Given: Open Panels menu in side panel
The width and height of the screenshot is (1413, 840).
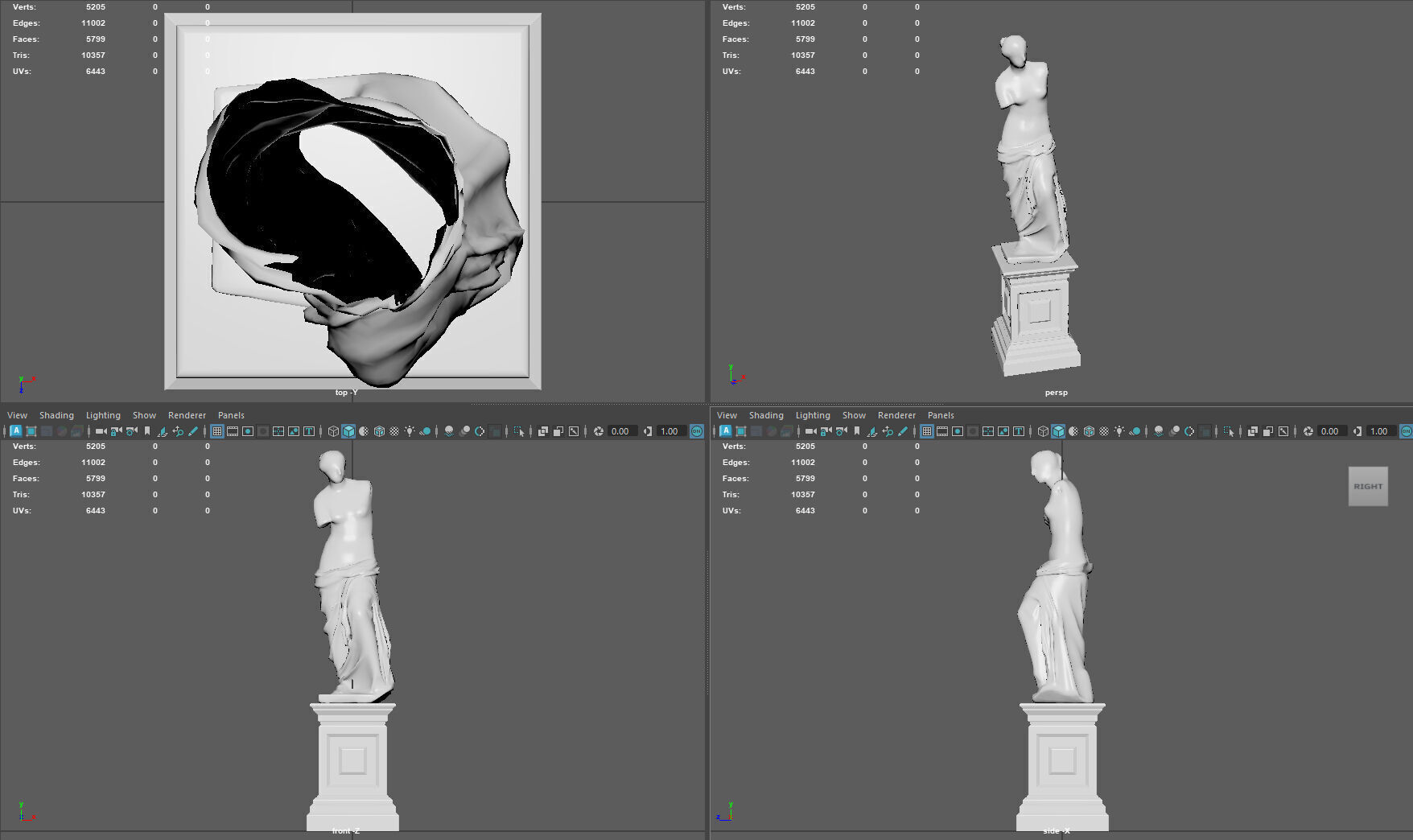Looking at the screenshot, I should (x=941, y=415).
